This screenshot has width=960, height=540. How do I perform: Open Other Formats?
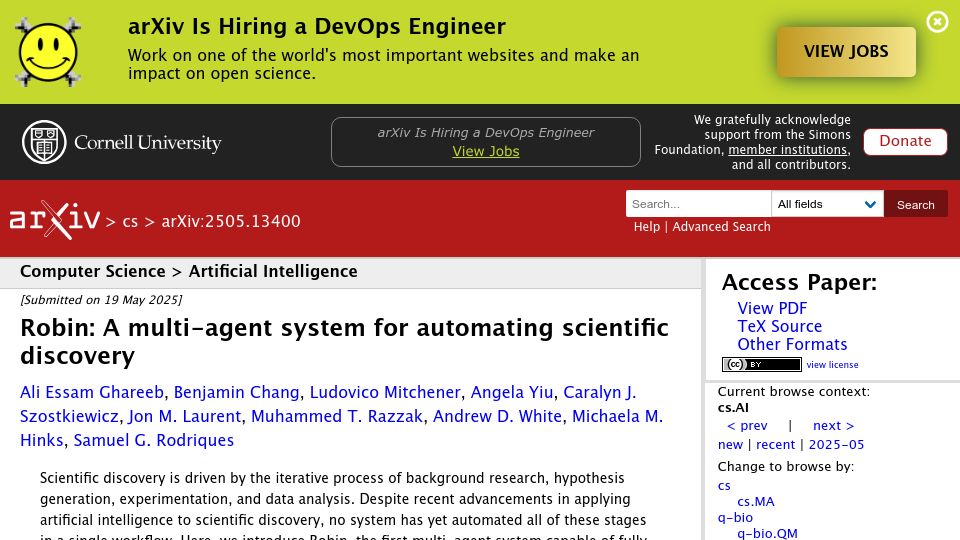point(792,344)
